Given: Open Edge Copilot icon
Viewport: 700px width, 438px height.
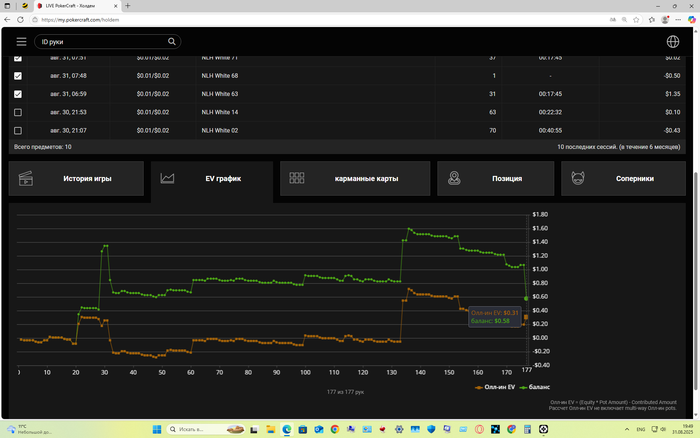Looking at the screenshot, I should pyautogui.click(x=692, y=20).
